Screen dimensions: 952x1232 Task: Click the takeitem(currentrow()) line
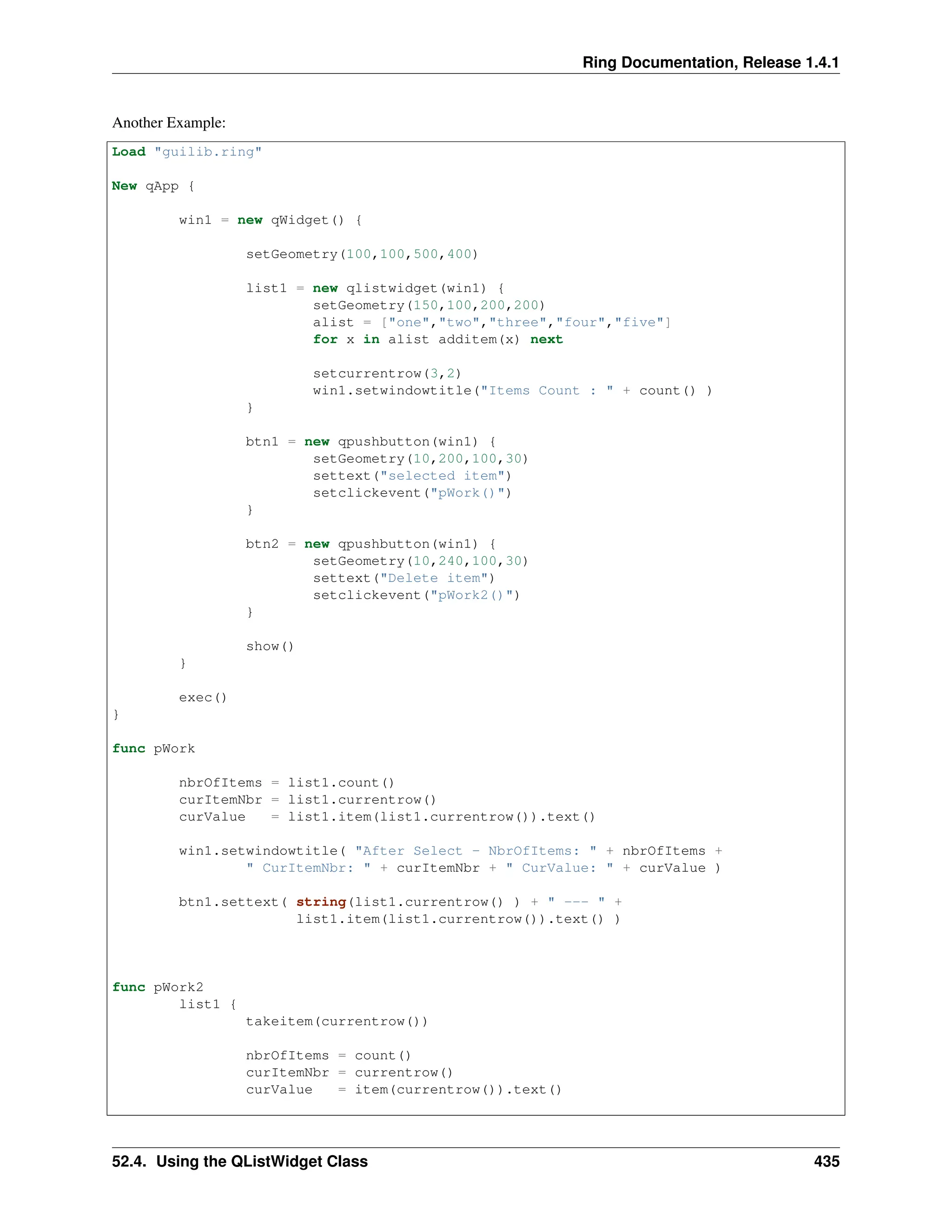337,1021
